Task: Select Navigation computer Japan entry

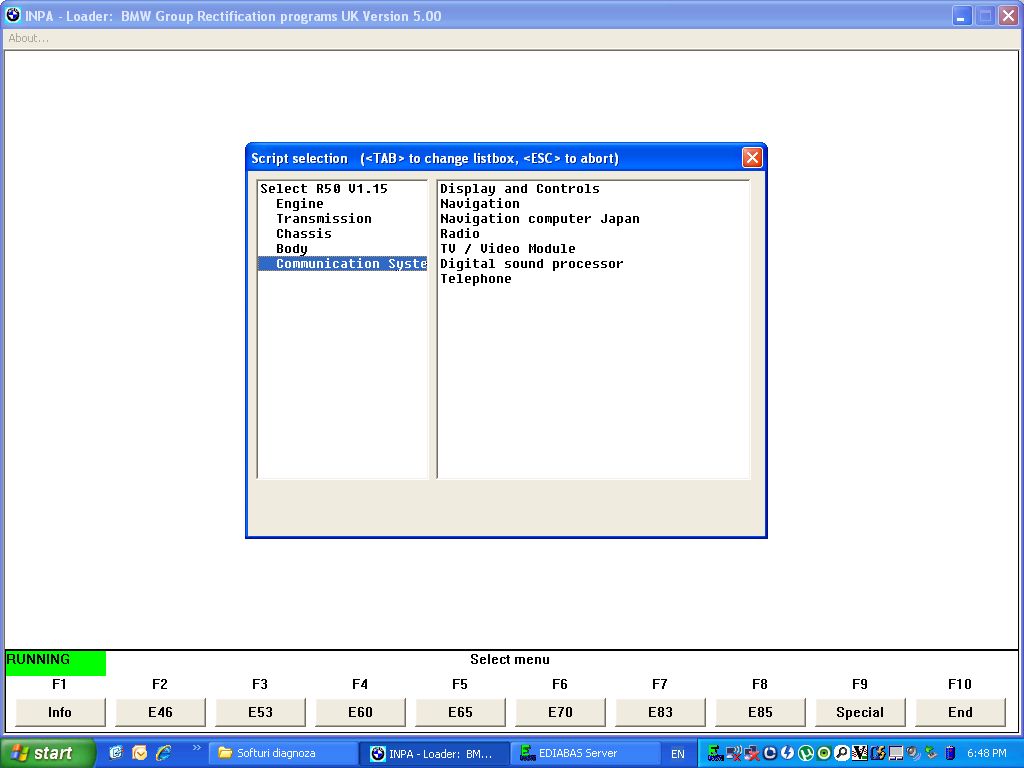Action: [540, 219]
